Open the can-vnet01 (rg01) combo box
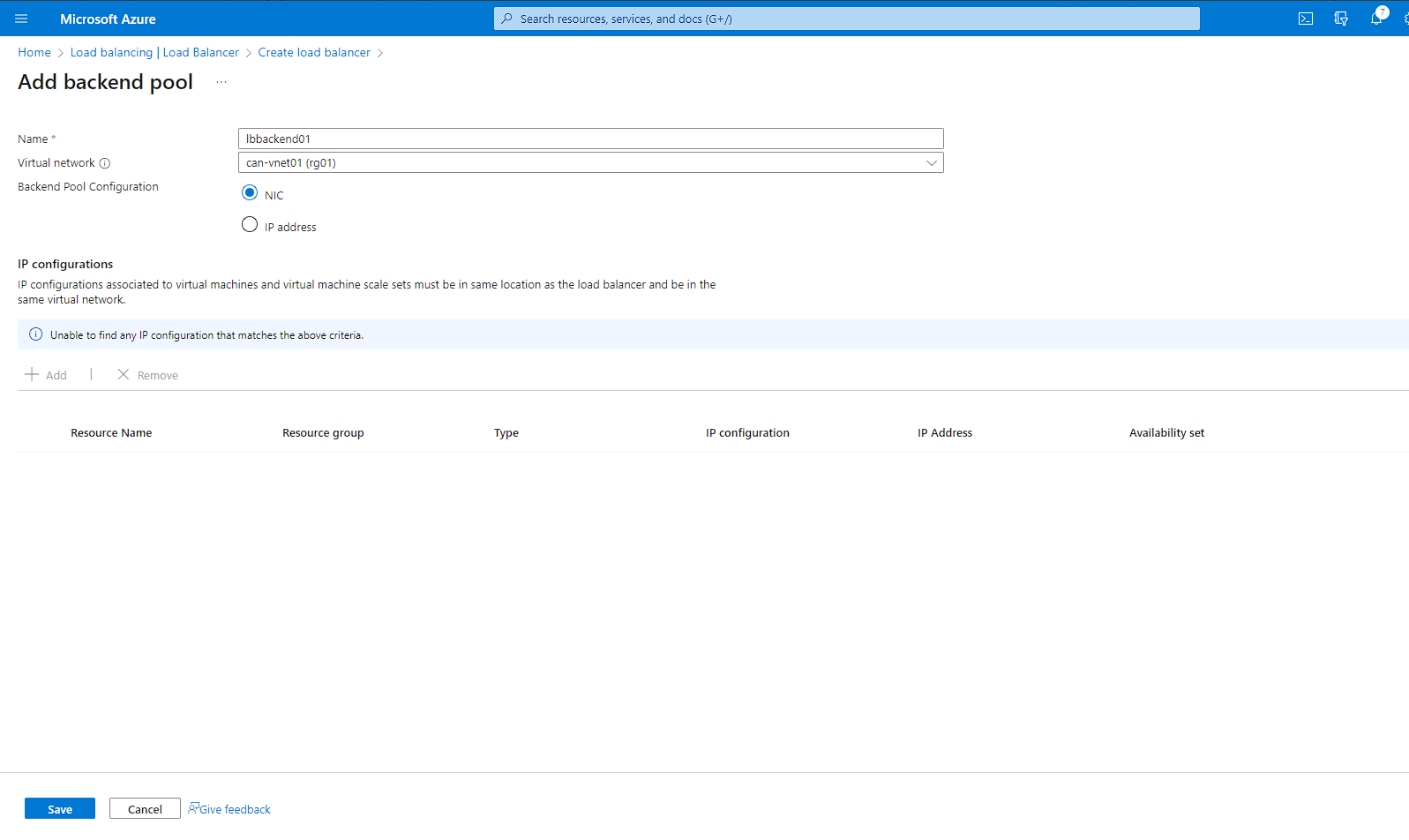 [x=591, y=162]
